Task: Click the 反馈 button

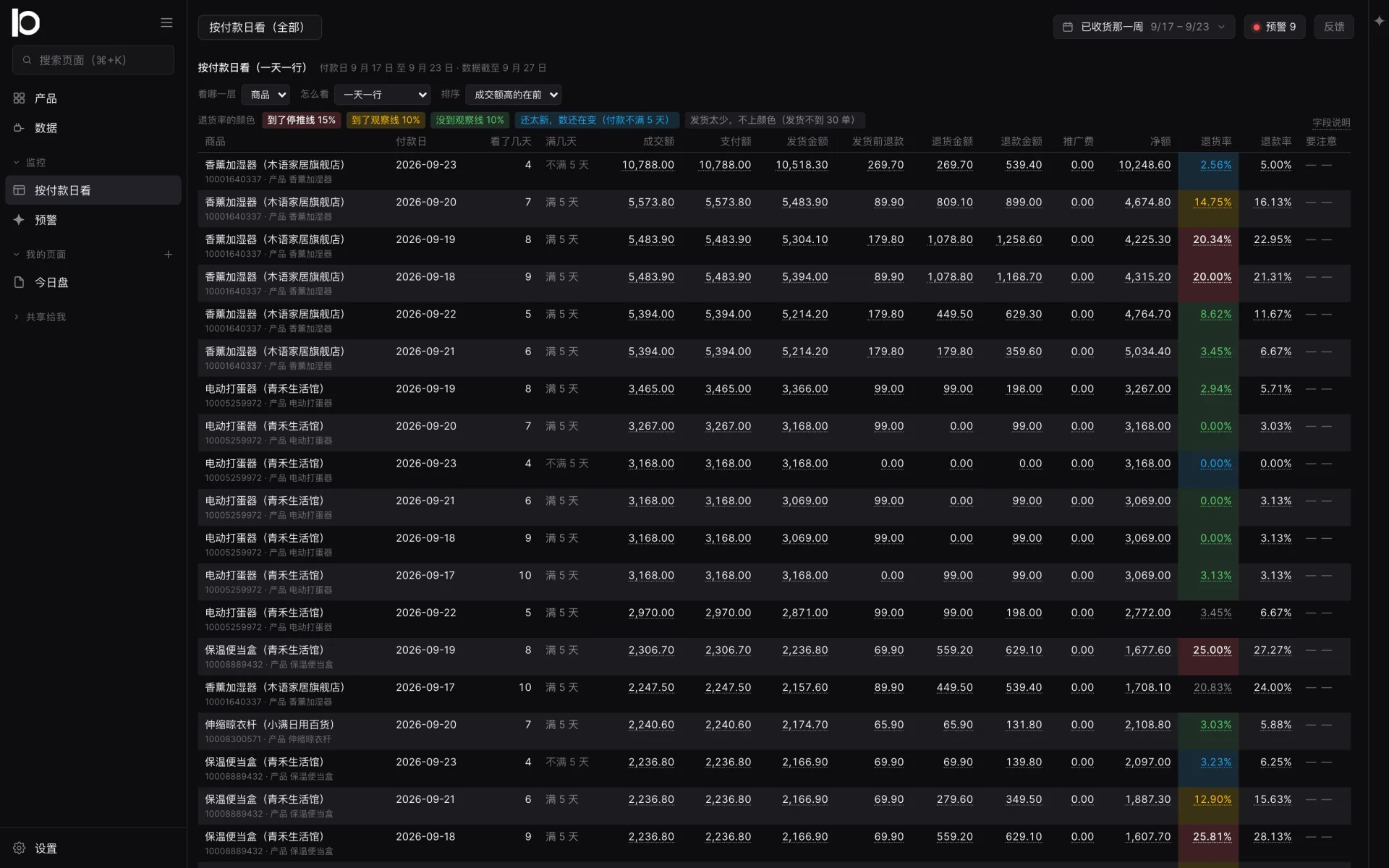Action: 1334,27
